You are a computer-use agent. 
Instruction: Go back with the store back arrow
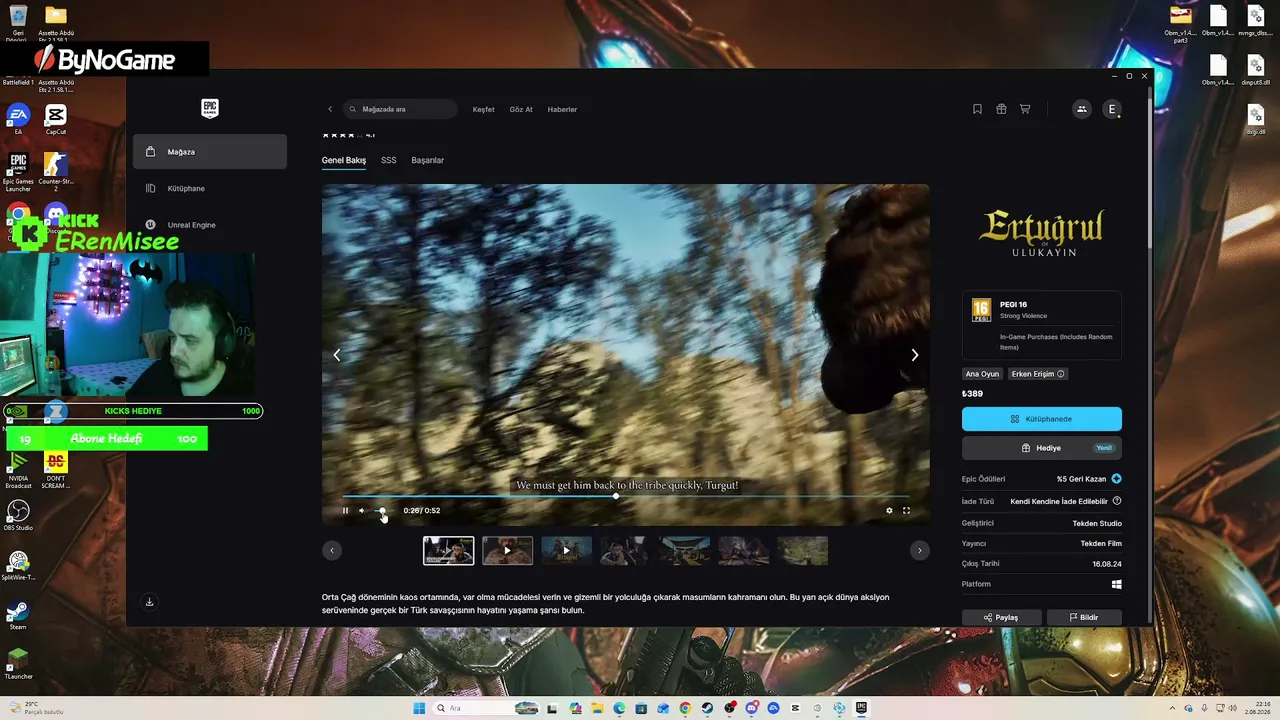pos(330,109)
